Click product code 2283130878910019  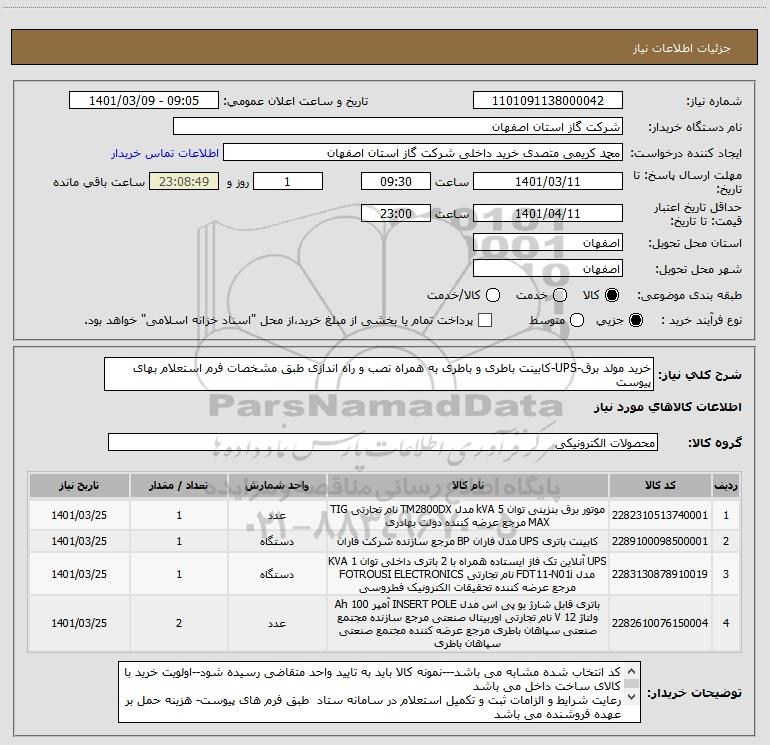point(660,574)
